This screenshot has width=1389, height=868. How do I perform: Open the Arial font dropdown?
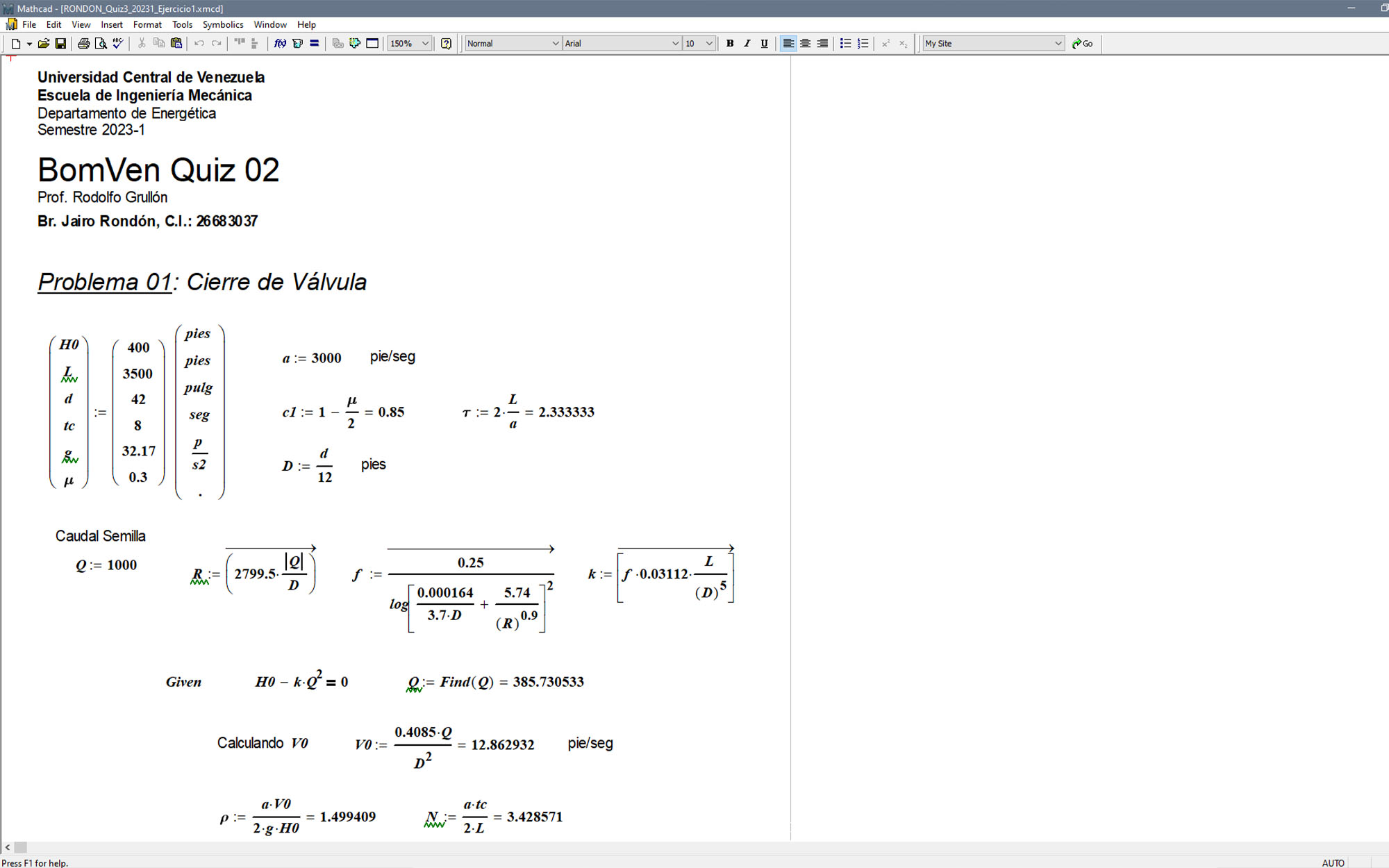point(674,43)
